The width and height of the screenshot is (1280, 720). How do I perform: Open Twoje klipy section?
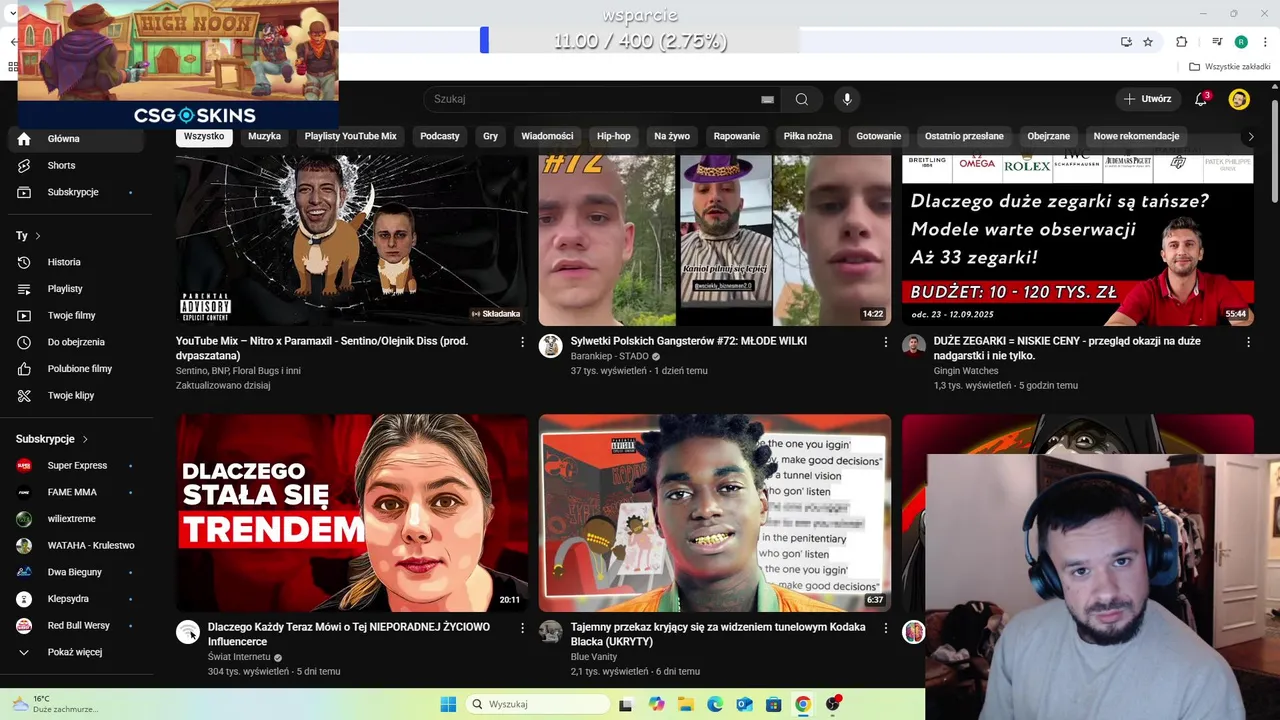(x=76, y=396)
